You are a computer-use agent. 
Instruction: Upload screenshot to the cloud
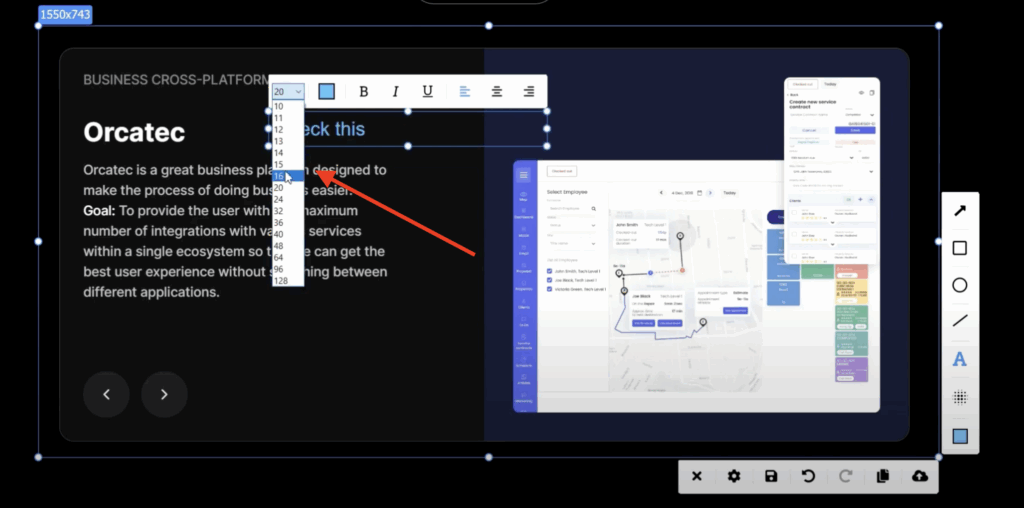click(x=920, y=476)
